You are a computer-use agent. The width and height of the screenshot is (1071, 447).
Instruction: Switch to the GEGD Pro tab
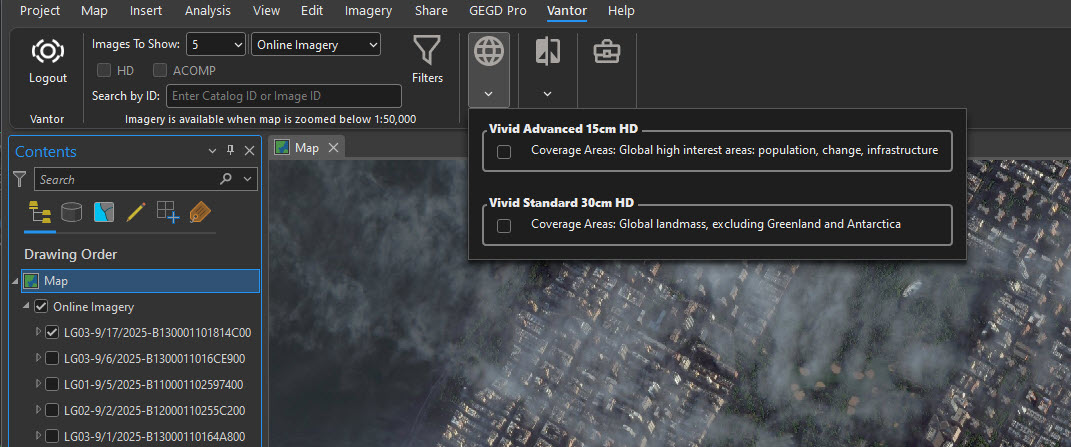(497, 11)
